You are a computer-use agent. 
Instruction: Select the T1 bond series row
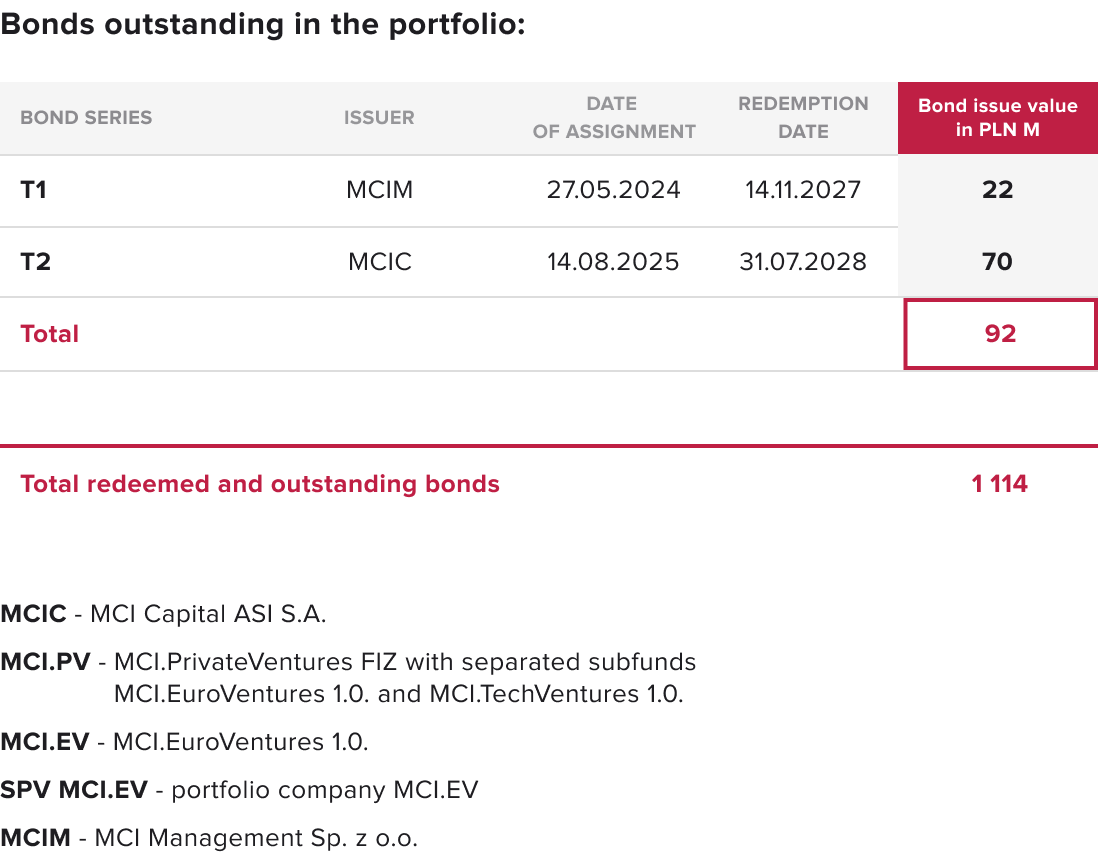[x=34, y=190]
